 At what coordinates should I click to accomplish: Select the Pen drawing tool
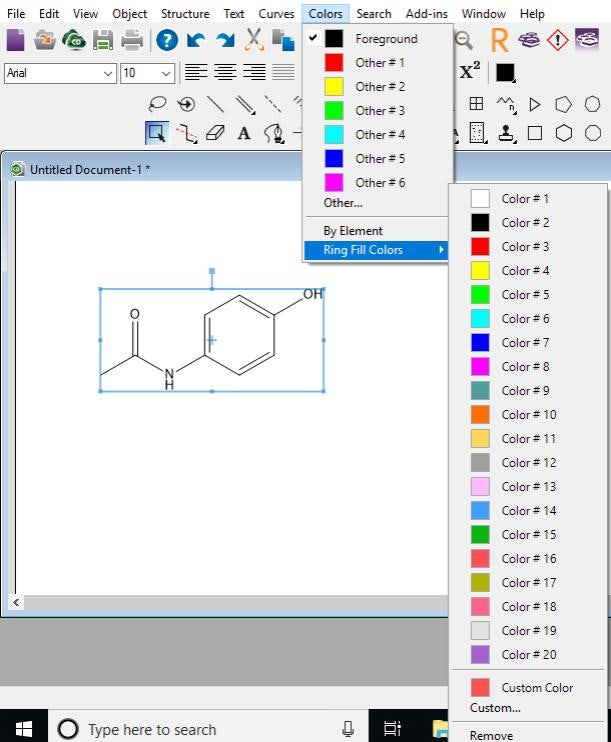(275, 133)
